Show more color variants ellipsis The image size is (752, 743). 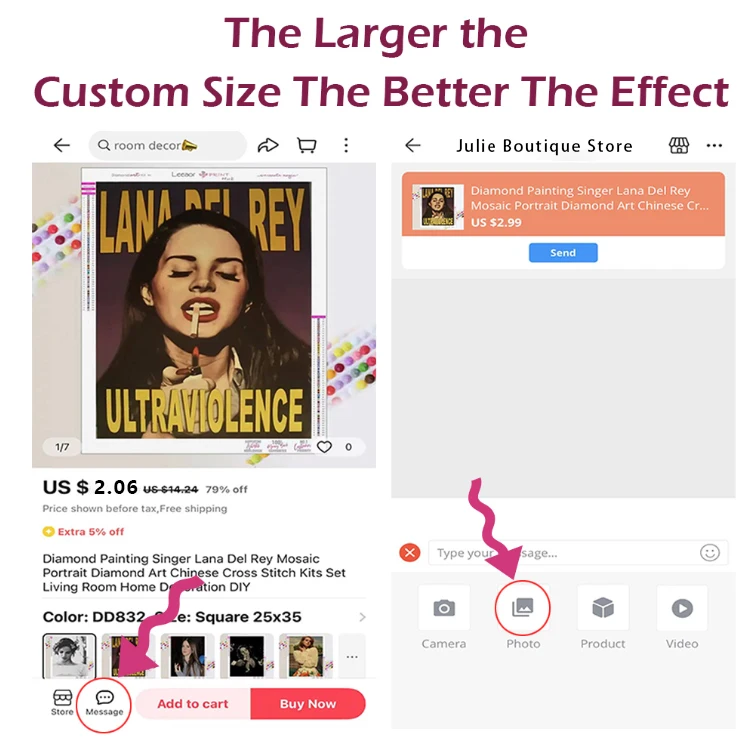click(x=352, y=657)
